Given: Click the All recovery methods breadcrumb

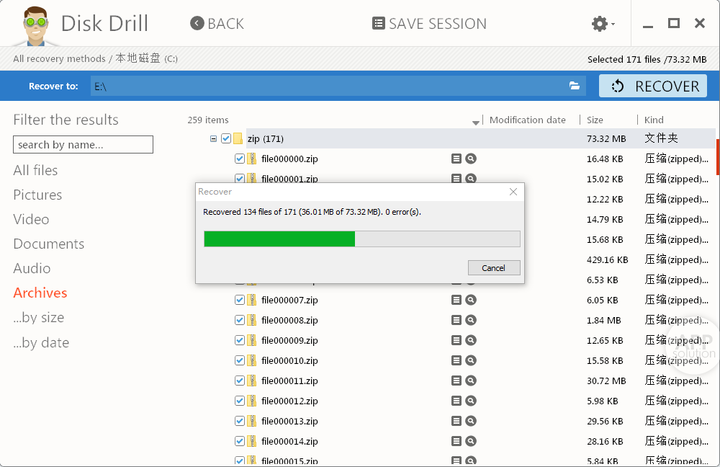Looking at the screenshot, I should tap(59, 59).
